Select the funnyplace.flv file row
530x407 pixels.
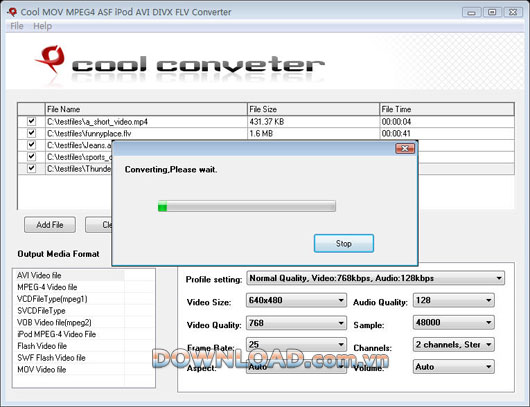click(266, 134)
